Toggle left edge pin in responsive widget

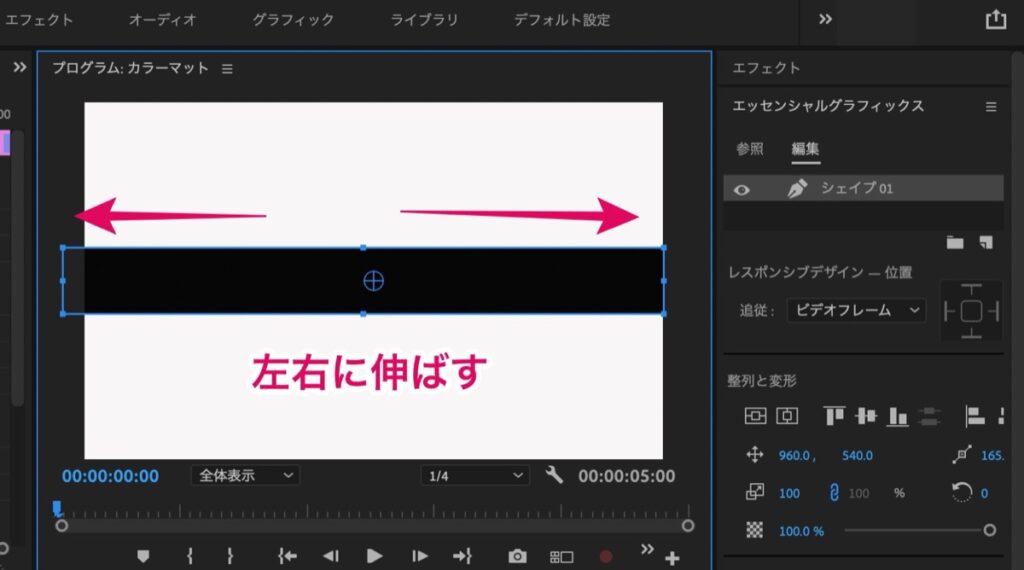[x=950, y=311]
